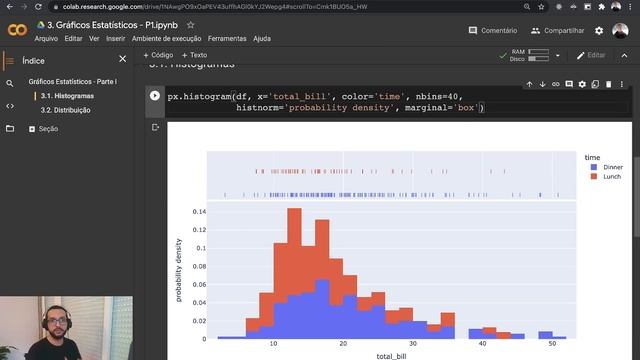Move the cell up with arrow icon
This screenshot has height=360, width=640.
529,84
